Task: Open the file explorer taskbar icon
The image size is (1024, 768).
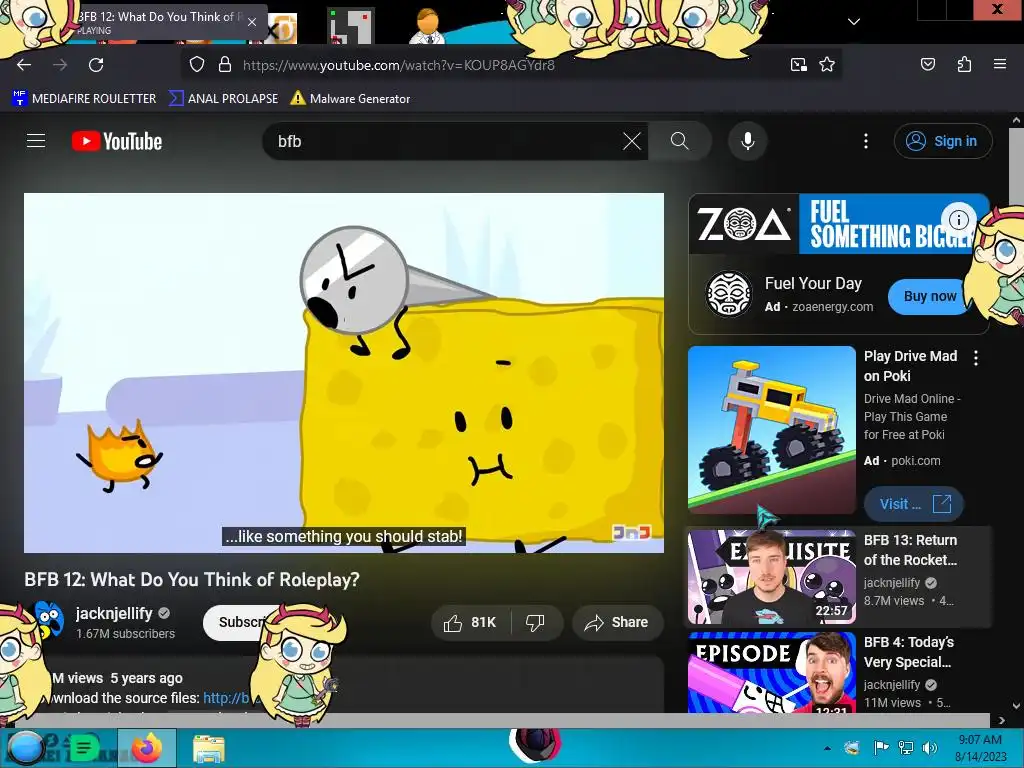Action: [x=209, y=749]
